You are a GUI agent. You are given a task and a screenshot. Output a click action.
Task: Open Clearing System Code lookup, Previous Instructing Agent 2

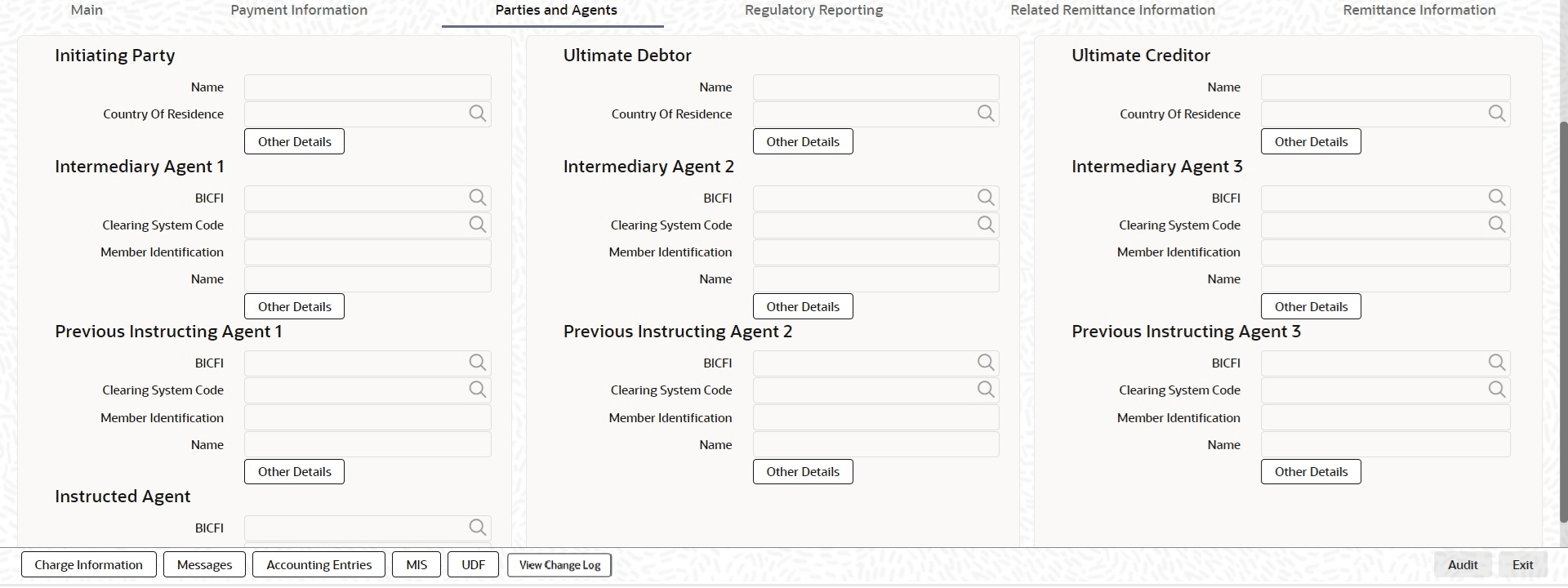[x=986, y=390]
